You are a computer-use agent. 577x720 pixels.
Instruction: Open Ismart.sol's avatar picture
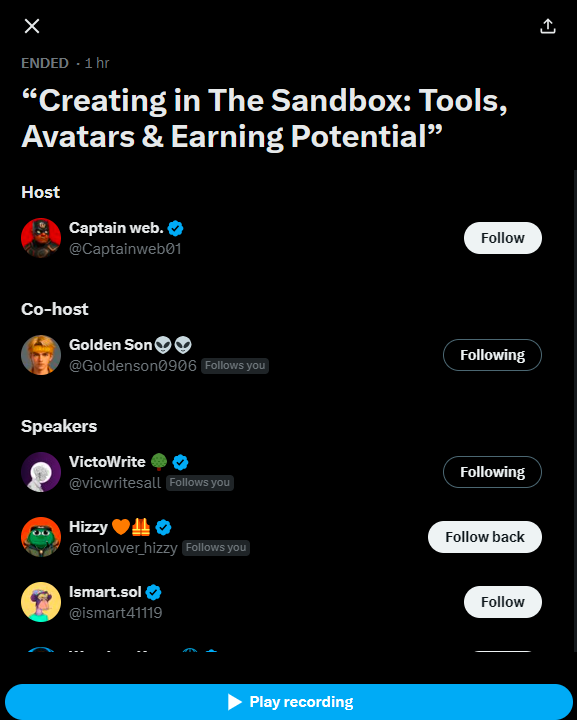[41, 602]
